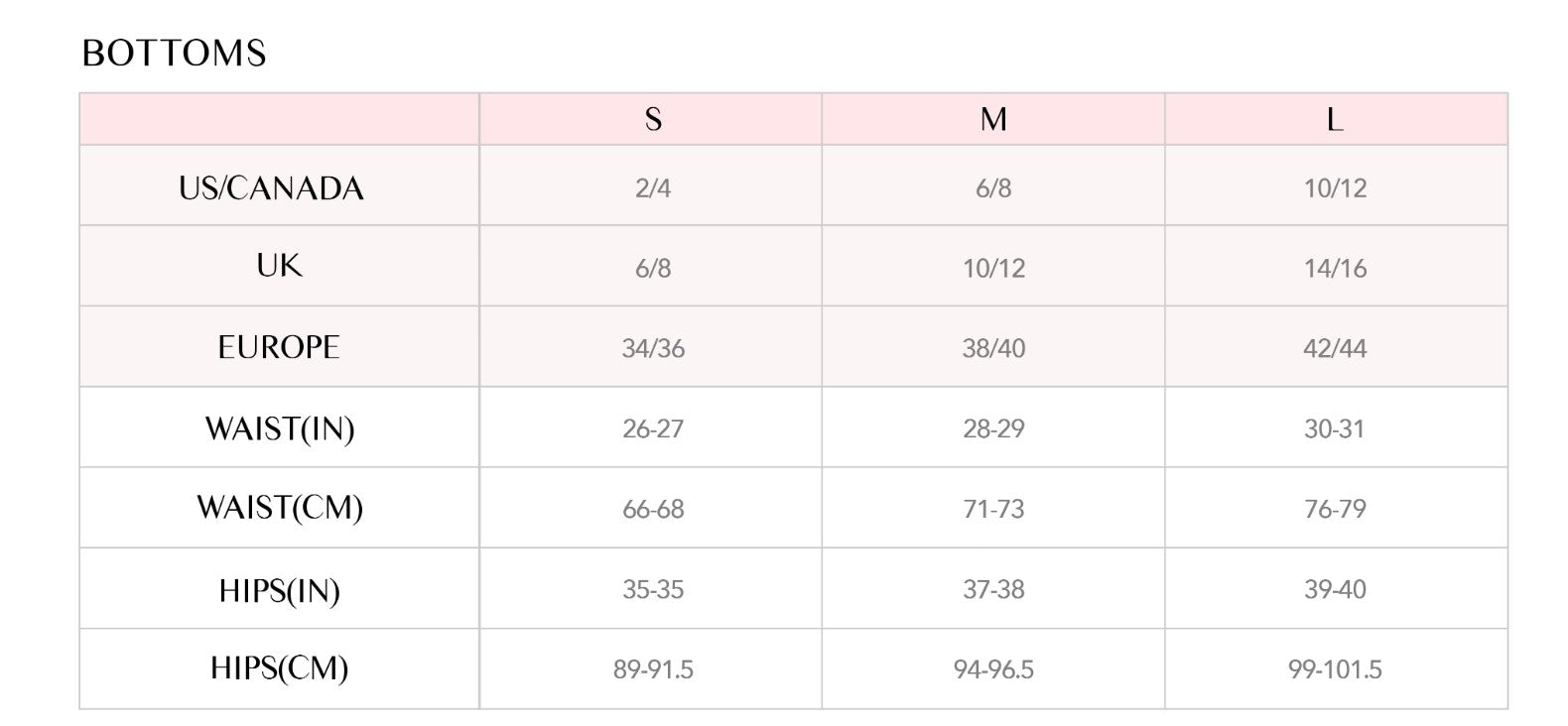Click the 26-27 waist inches cell
Viewport: 1568px width, 726px height.
[652, 428]
